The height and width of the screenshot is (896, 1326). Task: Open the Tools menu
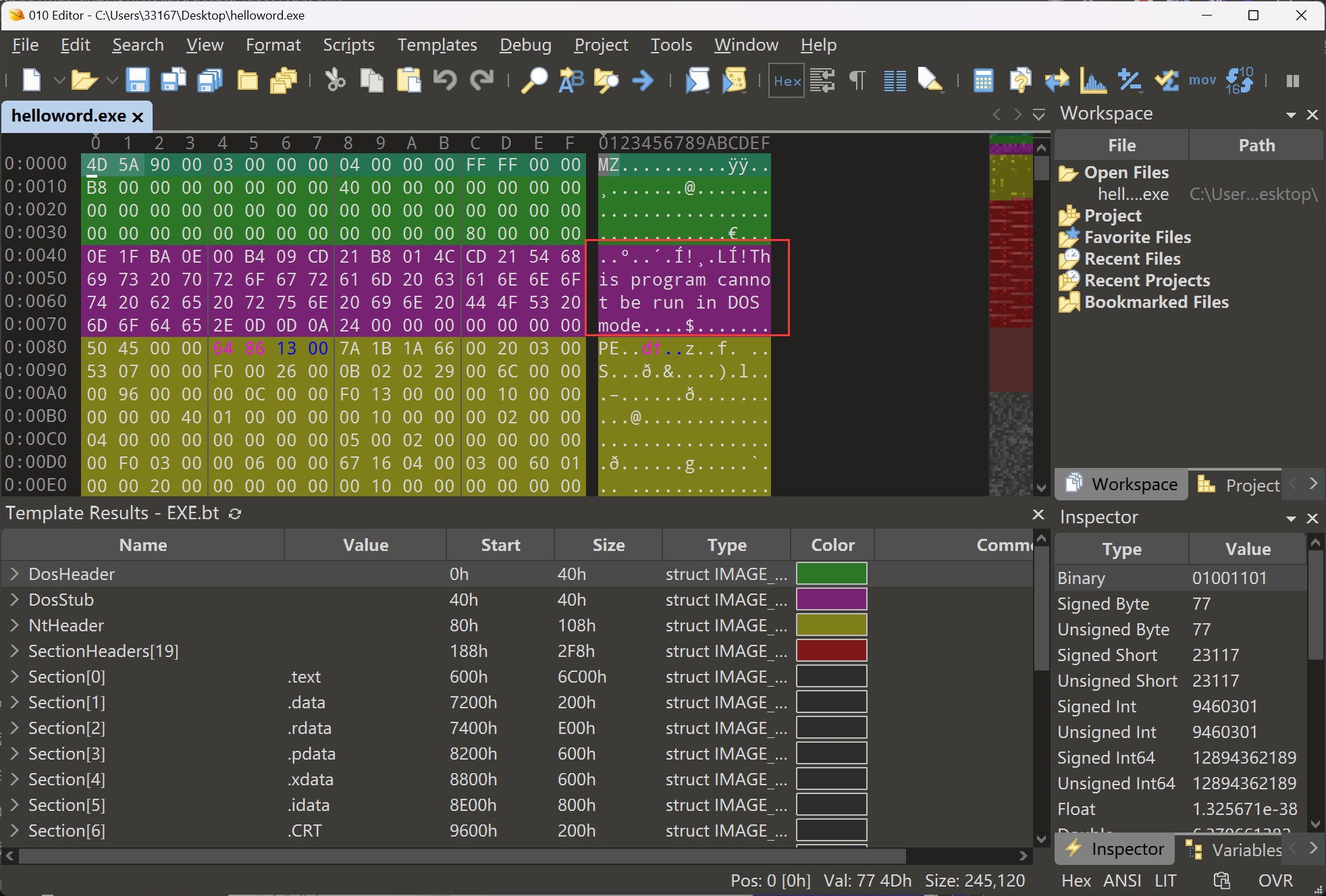click(x=671, y=45)
